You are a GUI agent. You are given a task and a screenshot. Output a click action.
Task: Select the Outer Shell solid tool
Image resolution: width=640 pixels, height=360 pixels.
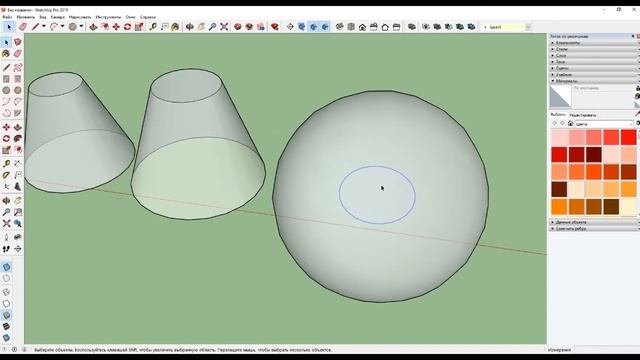tap(412, 27)
